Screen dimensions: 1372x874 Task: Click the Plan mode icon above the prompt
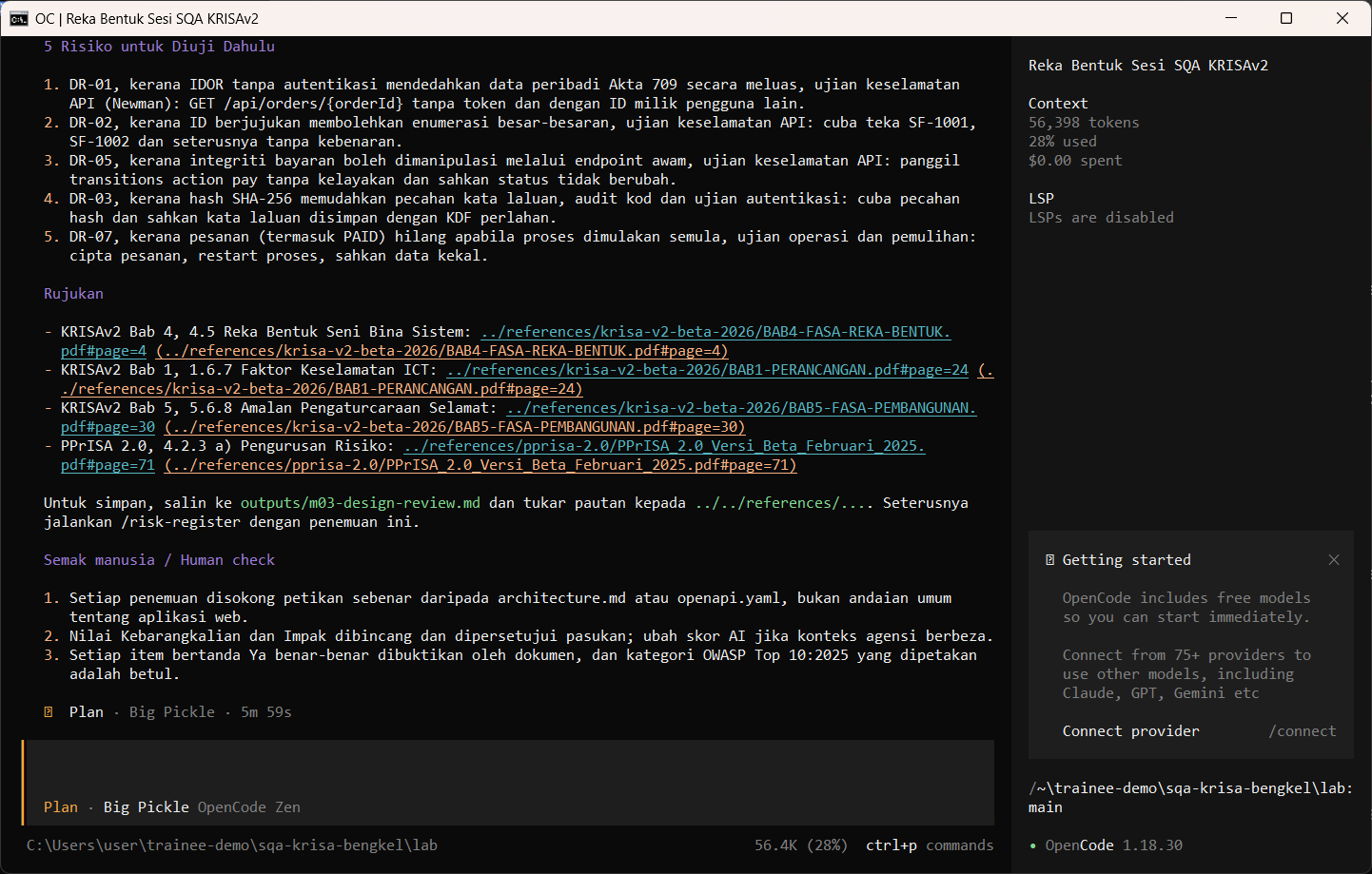49,712
